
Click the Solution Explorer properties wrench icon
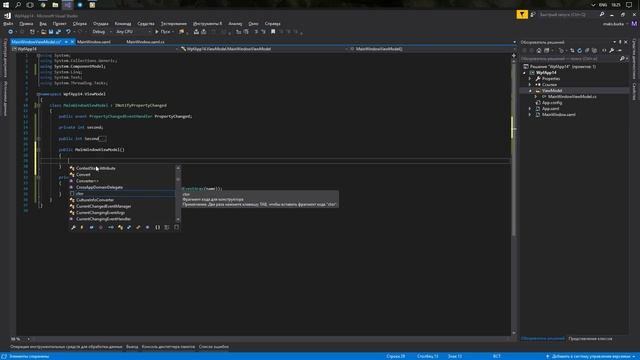pyautogui.click(x=611, y=51)
